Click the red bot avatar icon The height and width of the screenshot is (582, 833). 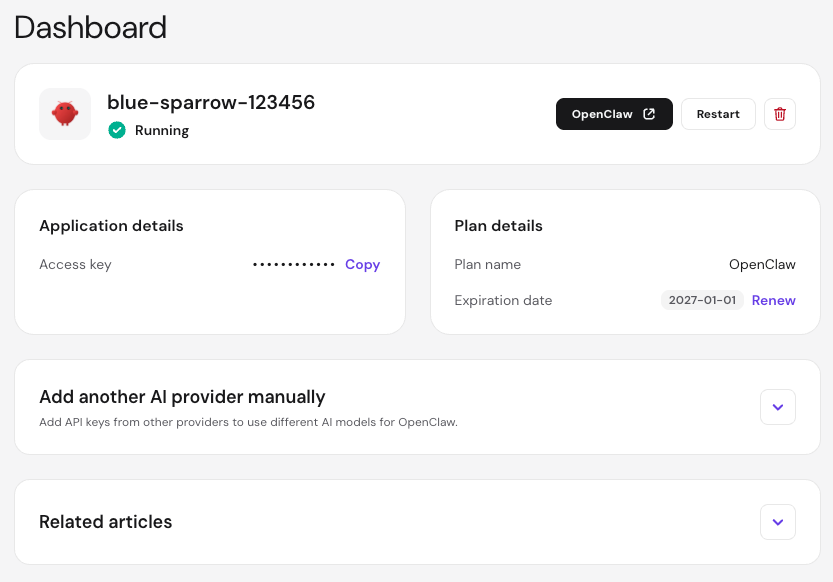tap(65, 114)
